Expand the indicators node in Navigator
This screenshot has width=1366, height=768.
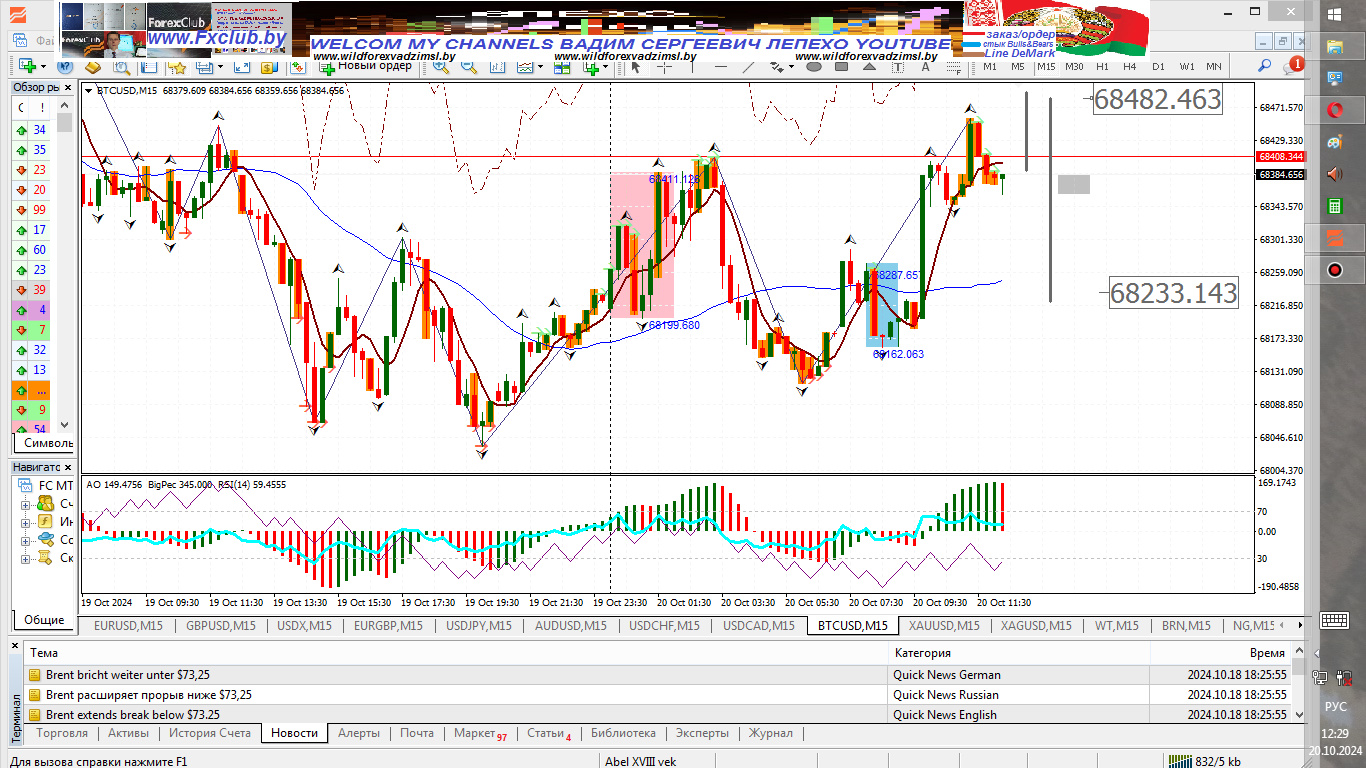tap(25, 521)
